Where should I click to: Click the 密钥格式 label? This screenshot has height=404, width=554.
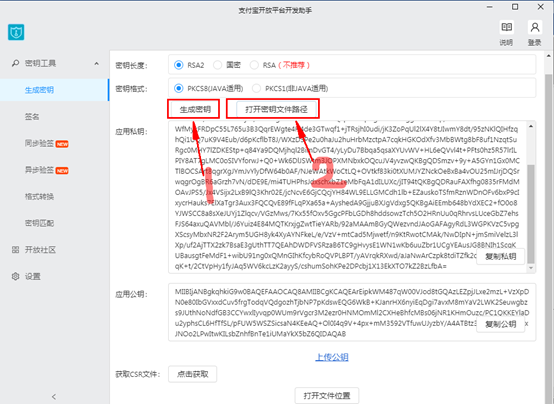click(131, 89)
